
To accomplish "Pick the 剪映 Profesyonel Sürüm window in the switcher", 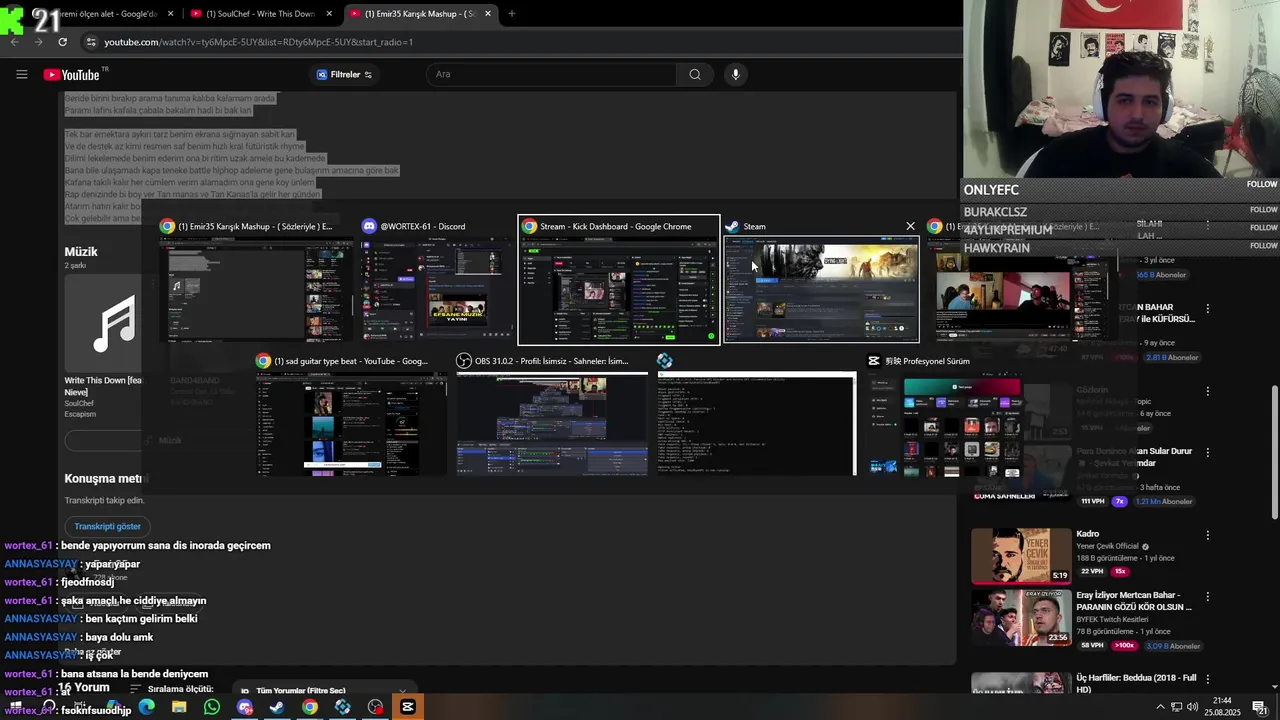I will pyautogui.click(x=945, y=412).
